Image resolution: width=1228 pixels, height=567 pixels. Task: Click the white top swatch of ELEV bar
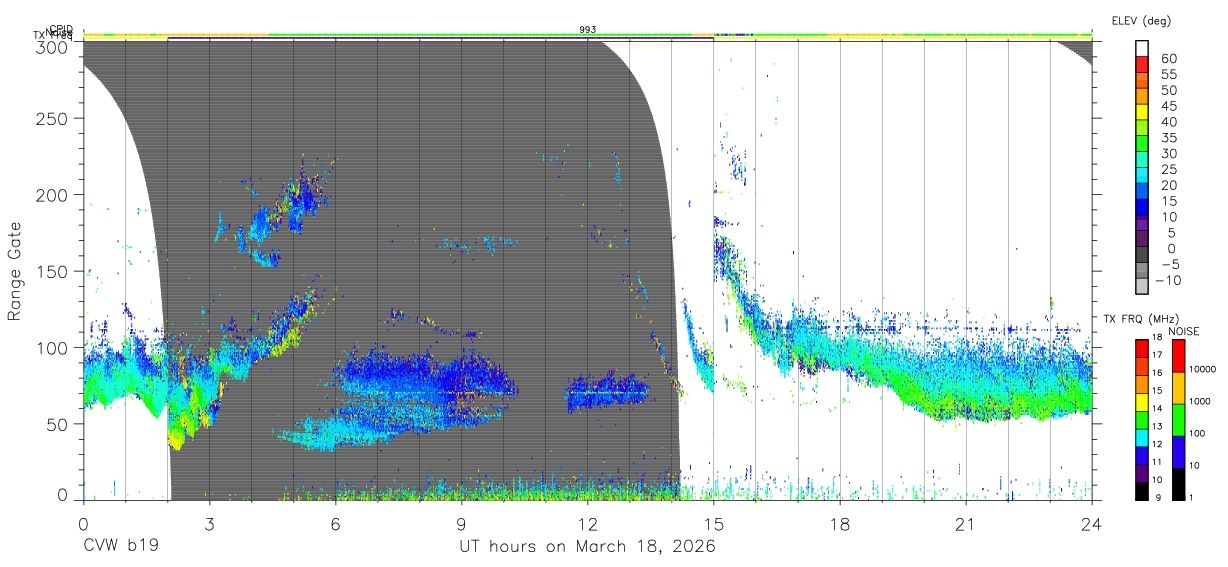tap(1143, 48)
